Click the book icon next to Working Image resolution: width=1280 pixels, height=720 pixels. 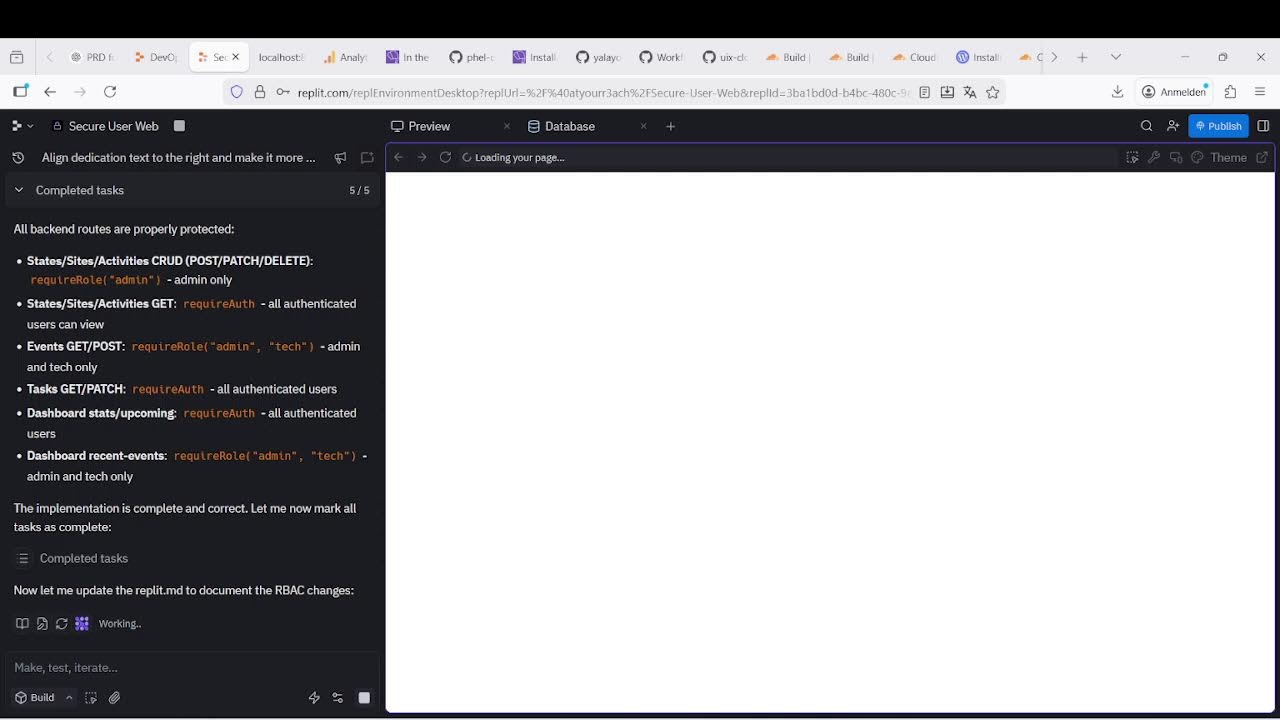[x=22, y=623]
